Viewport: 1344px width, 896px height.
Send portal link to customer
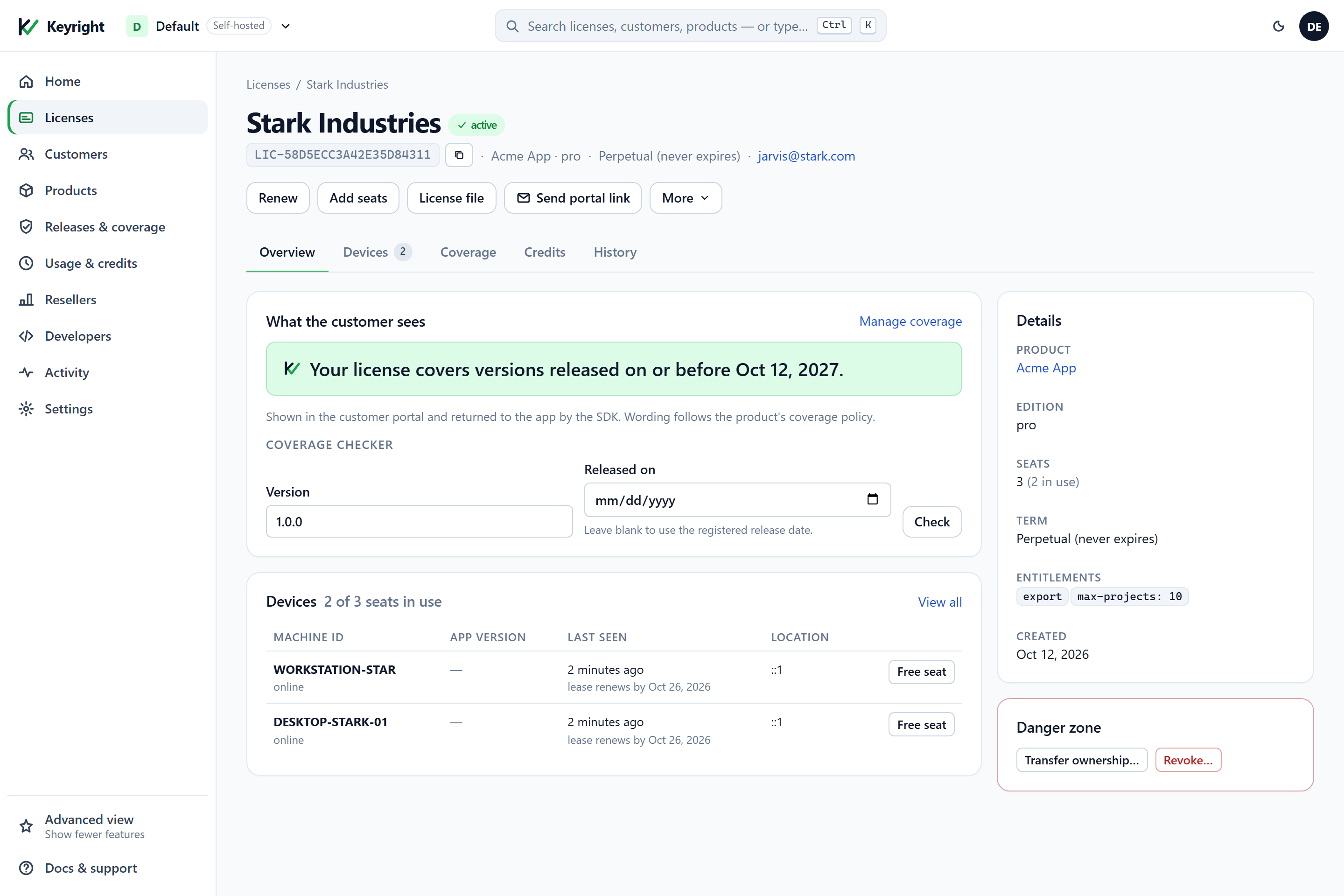573,198
